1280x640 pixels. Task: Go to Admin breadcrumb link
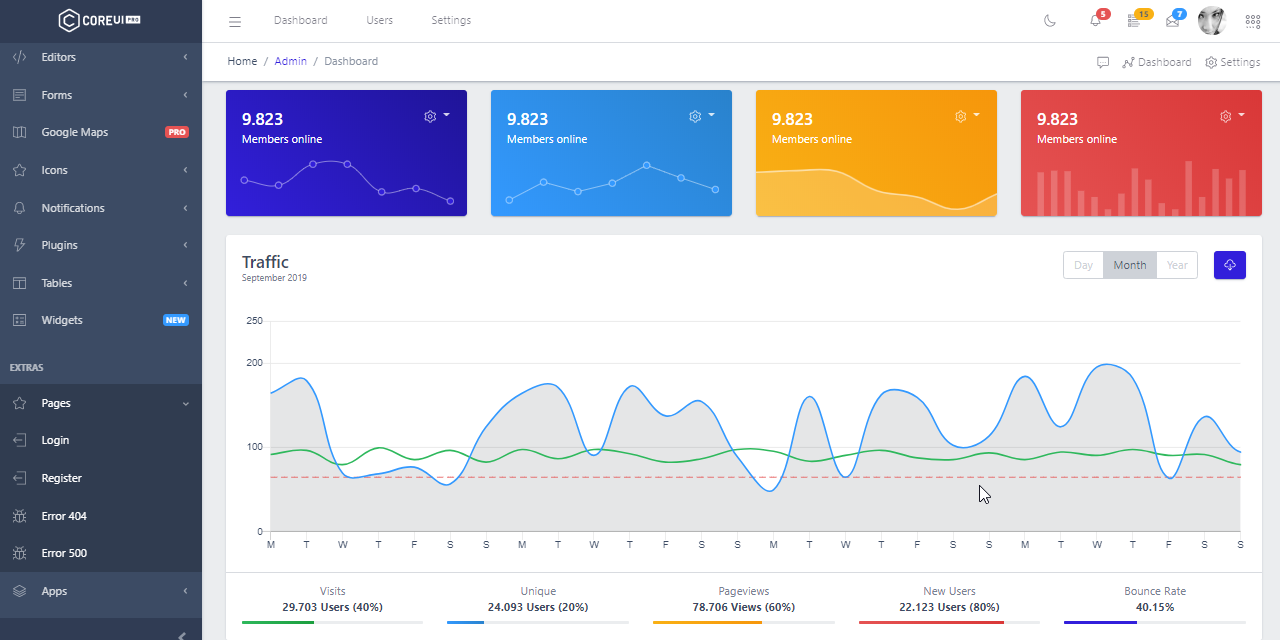(x=291, y=61)
